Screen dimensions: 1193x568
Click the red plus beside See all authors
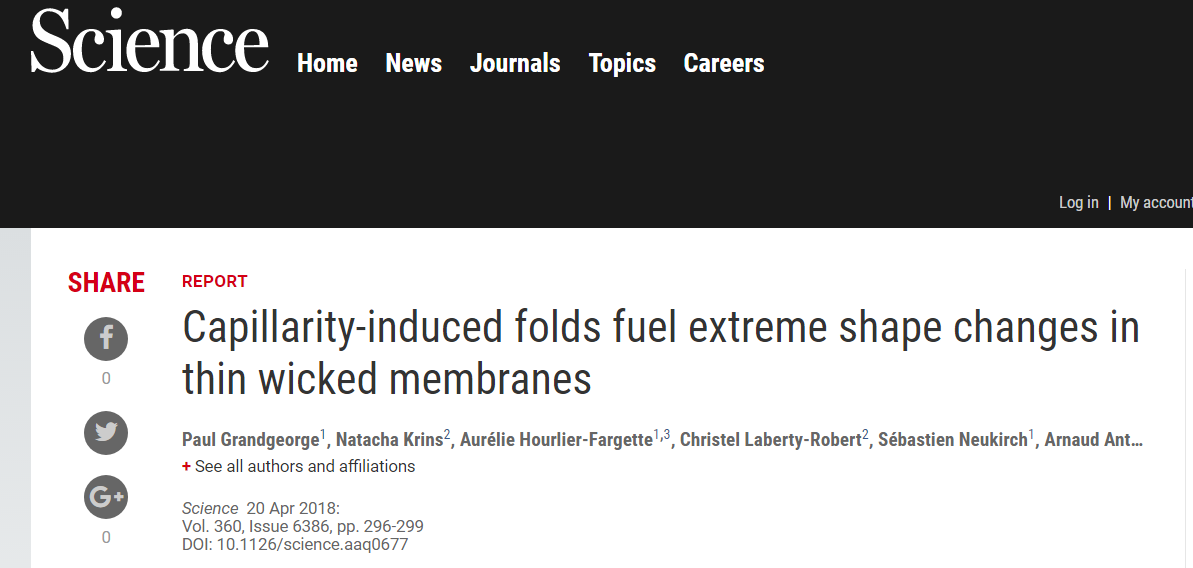point(186,467)
